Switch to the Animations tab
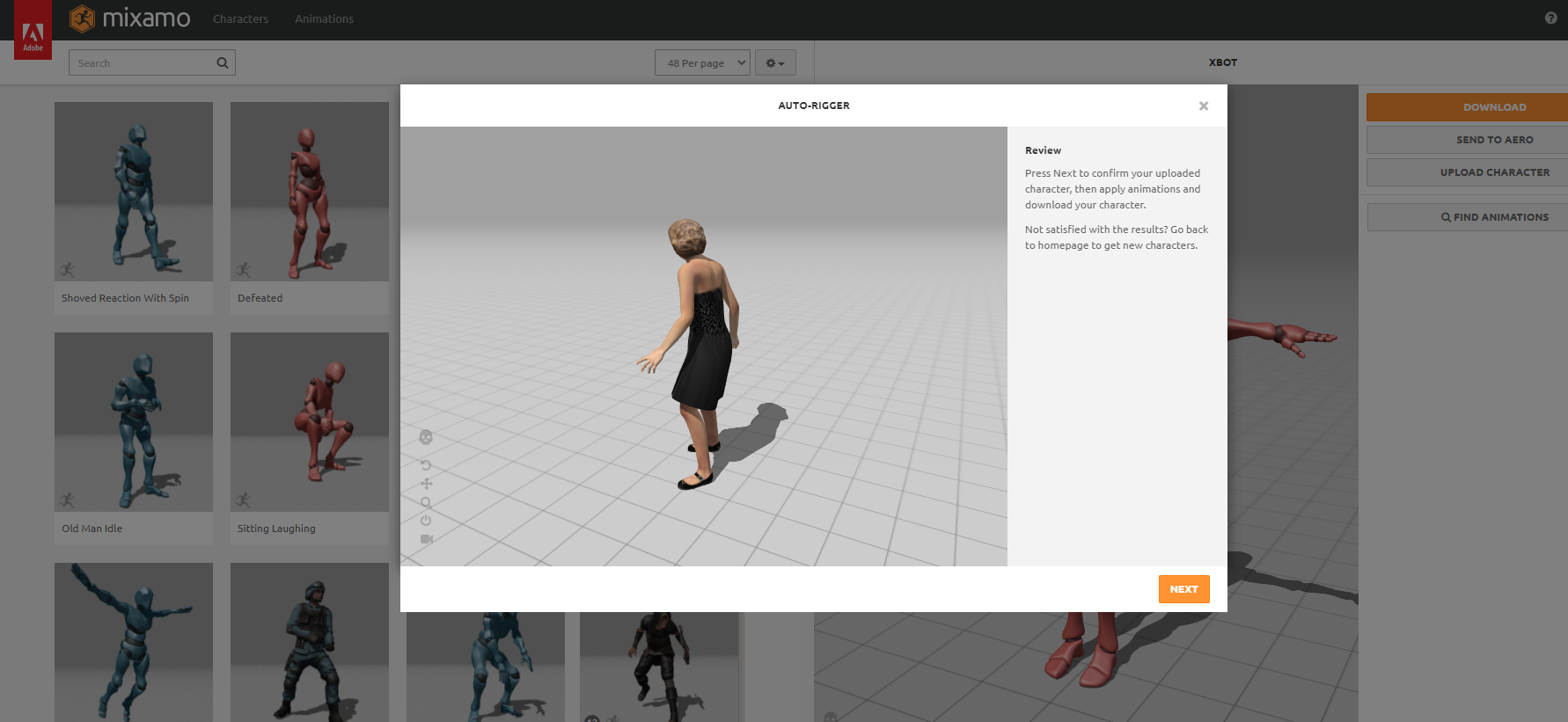Image resolution: width=1568 pixels, height=722 pixels. (x=324, y=18)
